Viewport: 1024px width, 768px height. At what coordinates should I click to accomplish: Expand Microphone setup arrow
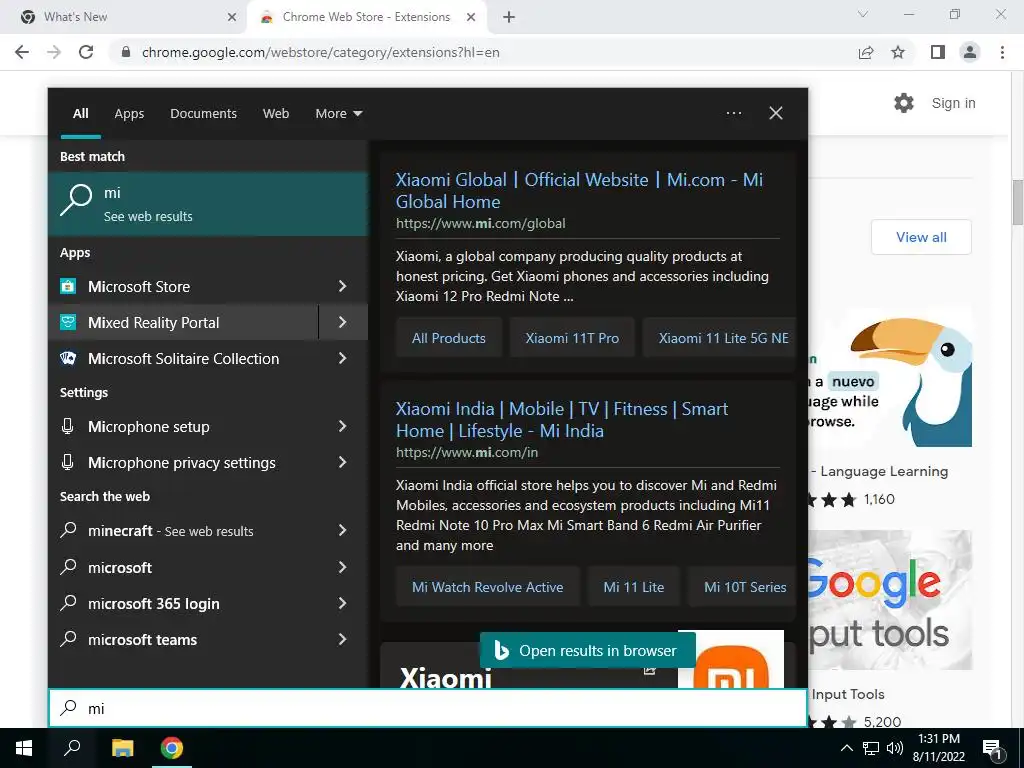pyautogui.click(x=343, y=426)
